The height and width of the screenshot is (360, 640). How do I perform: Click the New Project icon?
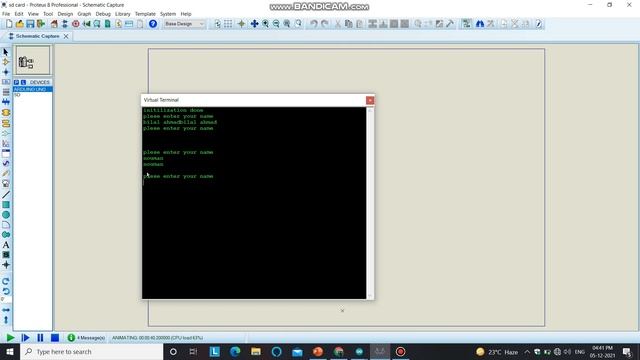[9, 24]
